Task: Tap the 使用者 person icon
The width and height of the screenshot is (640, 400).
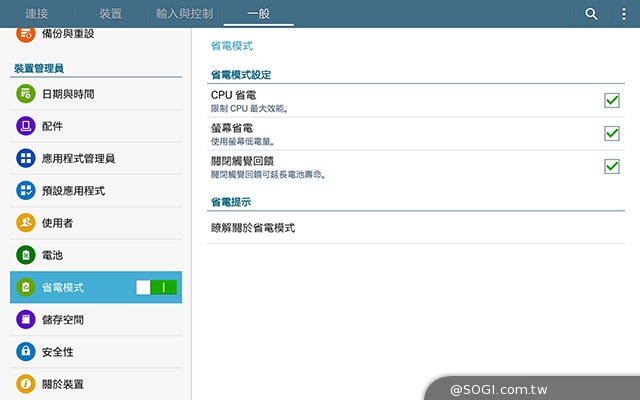Action: point(25,223)
